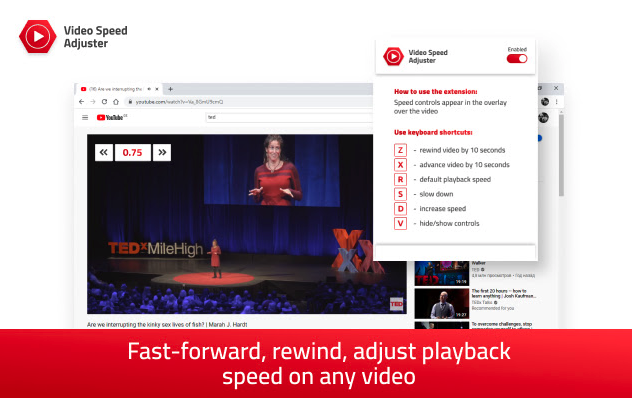632x398 pixels.
Task: Click the video title 'Are we interrupting the kinky...'
Action: click(167, 324)
